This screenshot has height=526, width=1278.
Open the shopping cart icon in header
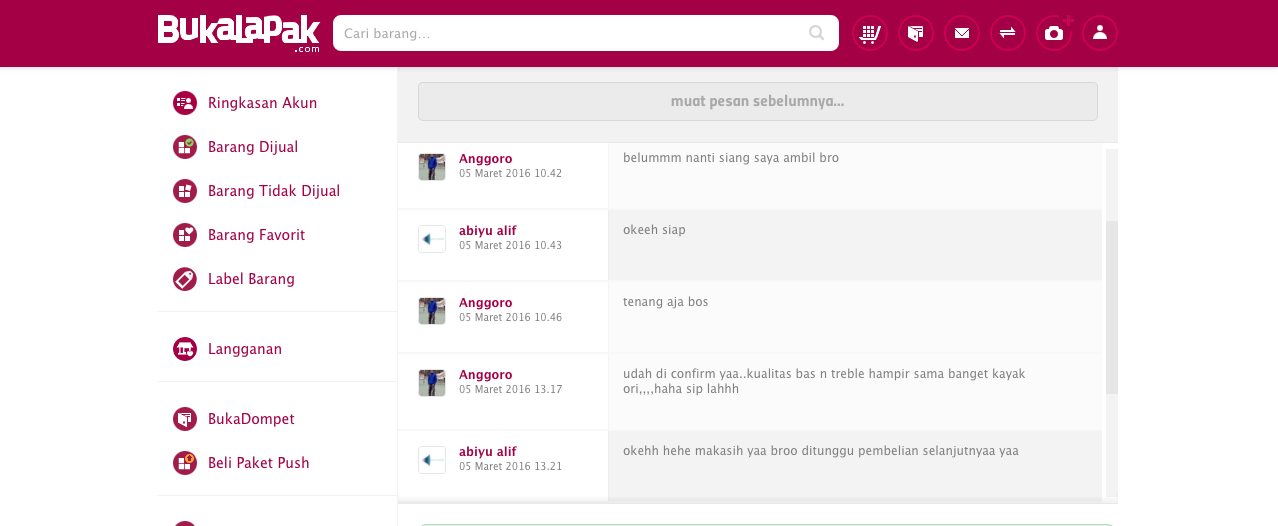(870, 33)
